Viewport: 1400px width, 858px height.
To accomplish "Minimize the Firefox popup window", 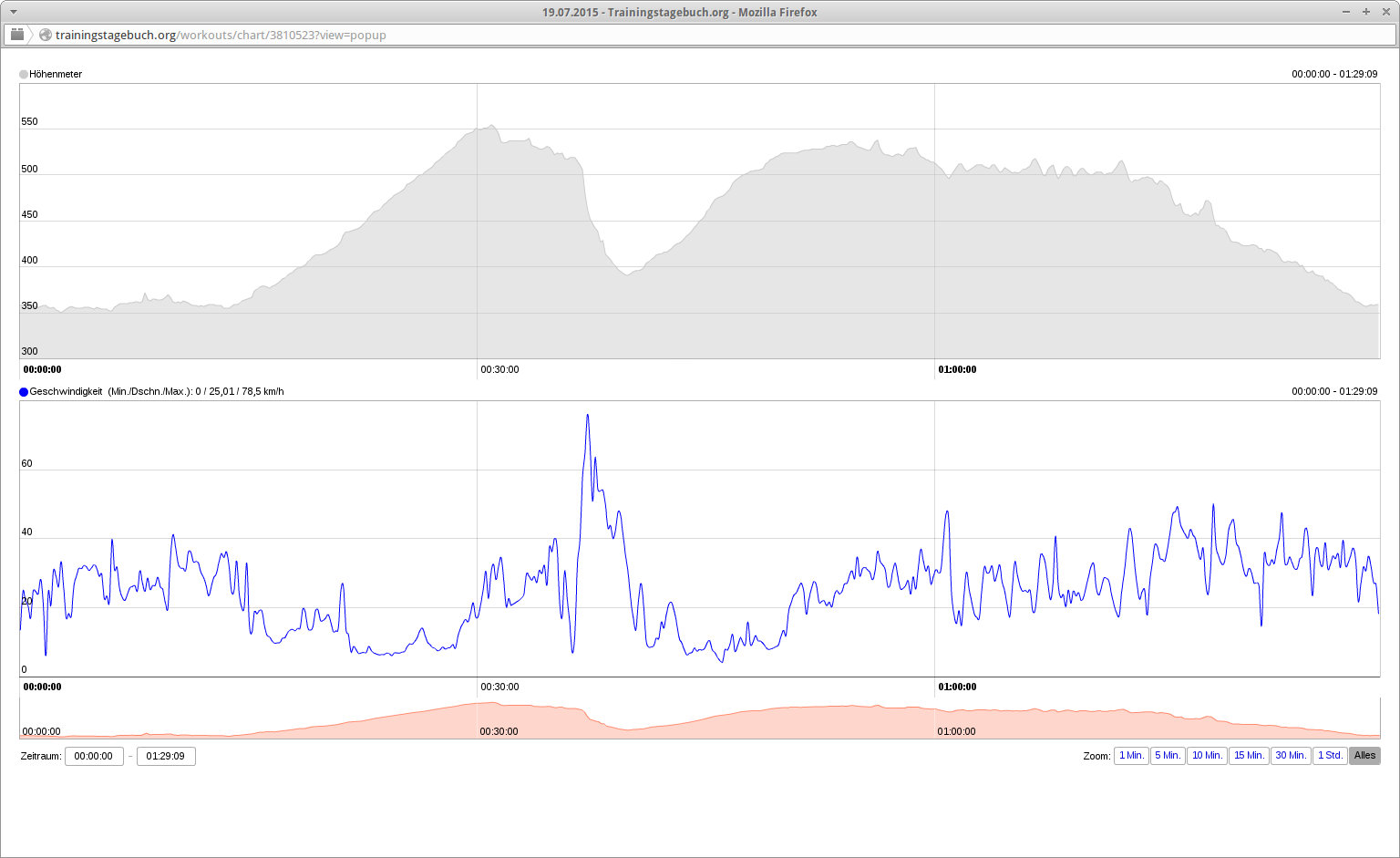I will click(1346, 12).
